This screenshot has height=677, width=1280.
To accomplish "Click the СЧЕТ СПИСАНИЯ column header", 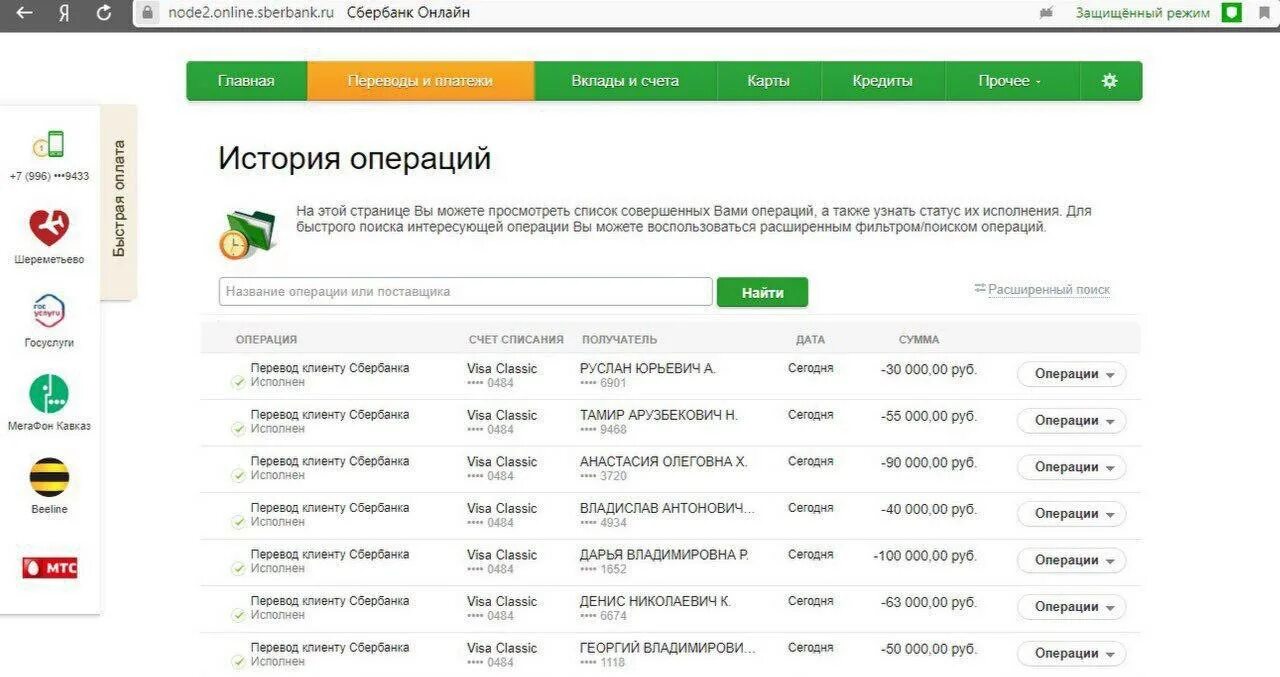I will tap(516, 340).
